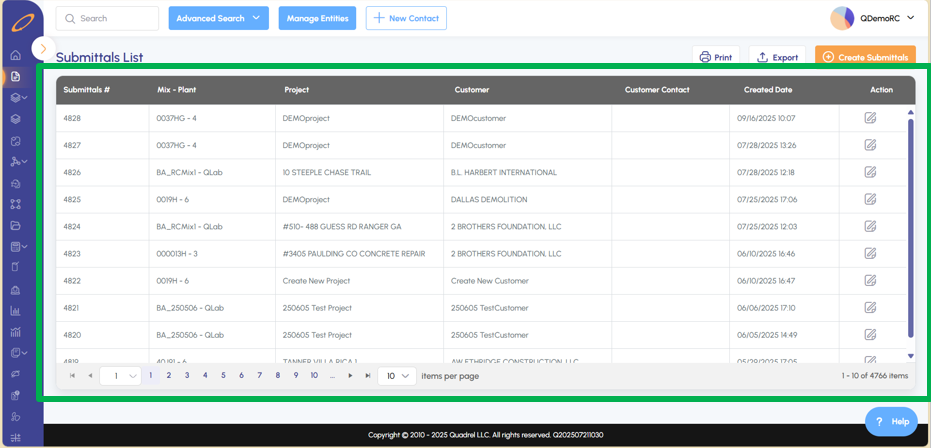
Task: Expand the sidebar with the orange chevron
Action: 43,48
